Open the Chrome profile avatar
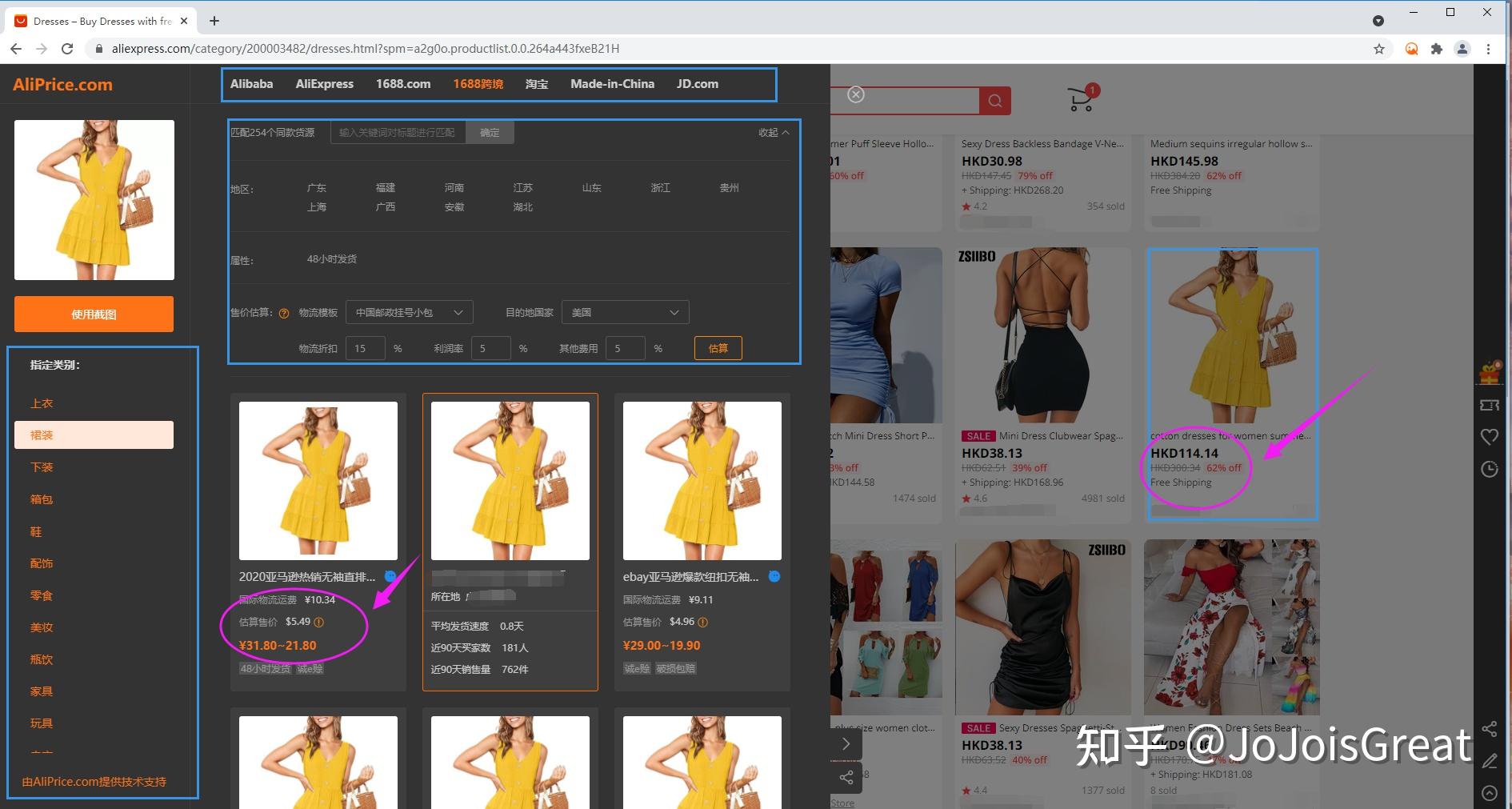This screenshot has height=809, width=1512. (x=1462, y=49)
